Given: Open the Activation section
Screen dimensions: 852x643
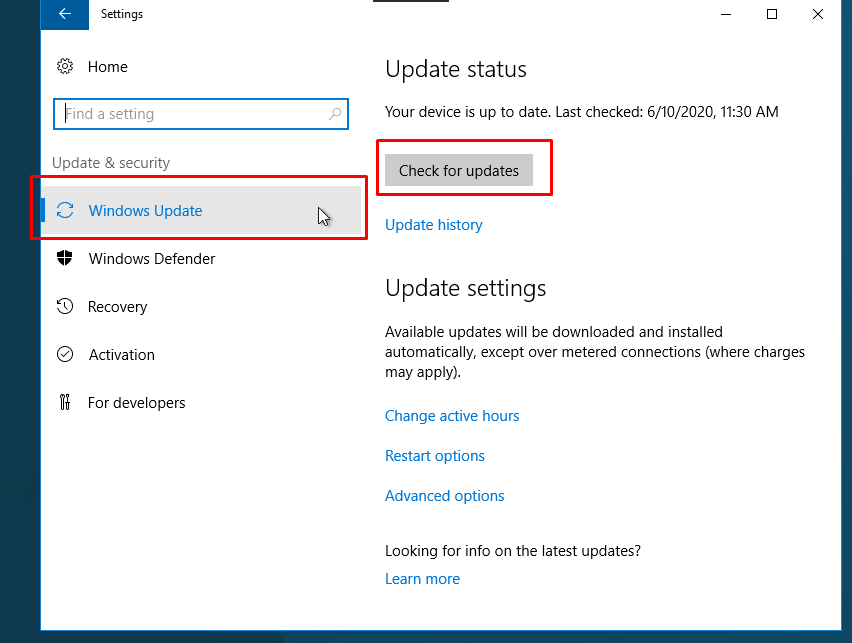Looking at the screenshot, I should click(122, 355).
